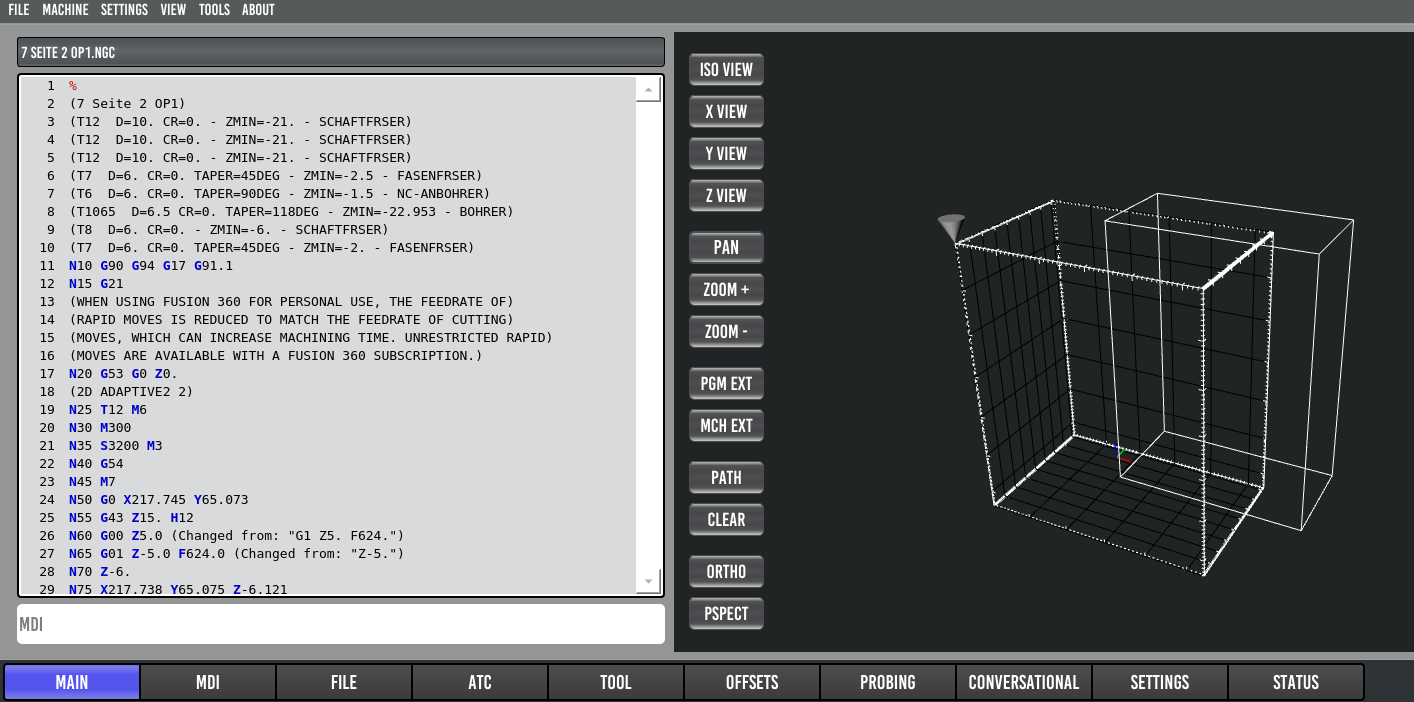Switch to the PROBING tab
This screenshot has width=1414, height=702.
click(x=888, y=682)
